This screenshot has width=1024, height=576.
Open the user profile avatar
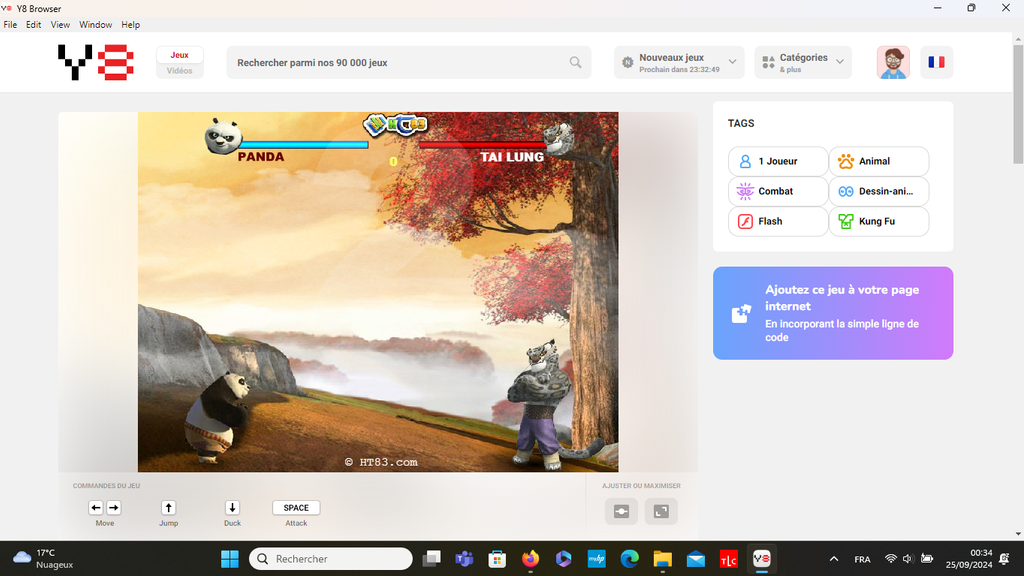click(893, 62)
